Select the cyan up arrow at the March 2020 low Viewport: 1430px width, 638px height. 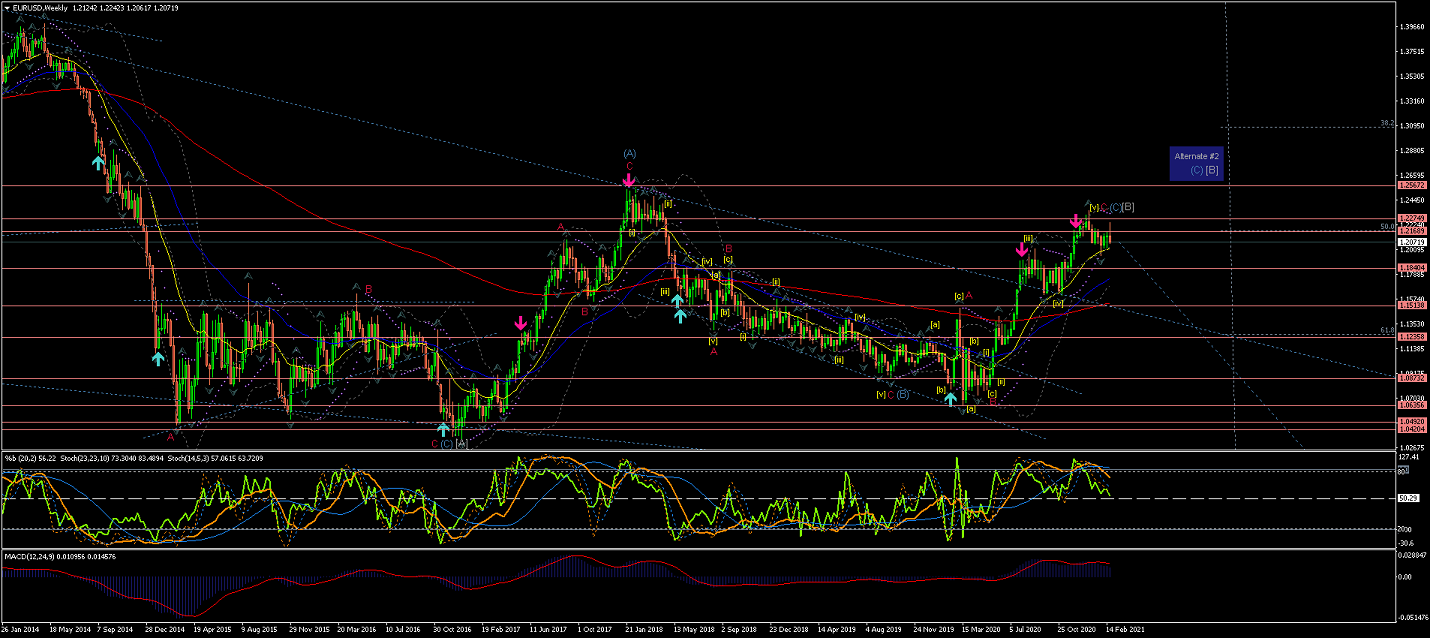(x=950, y=399)
